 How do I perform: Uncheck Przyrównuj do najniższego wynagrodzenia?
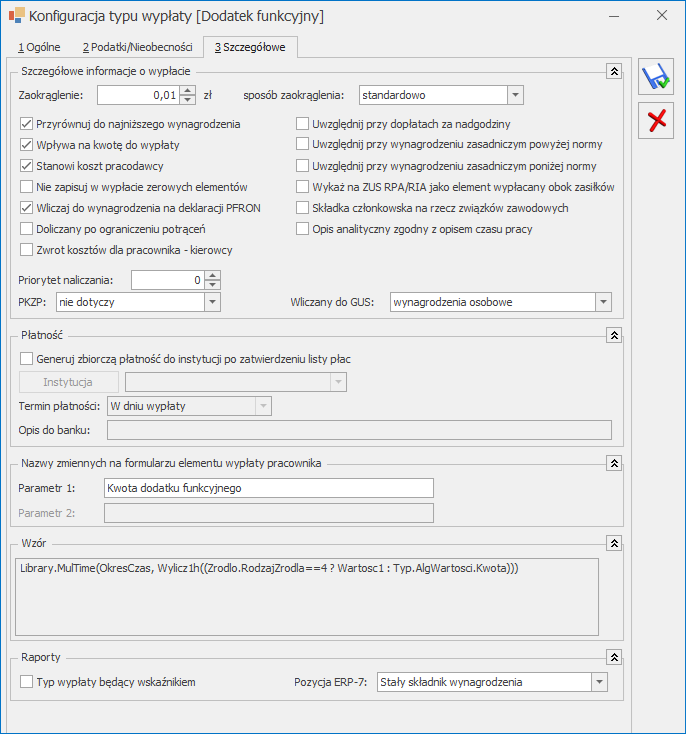[x=27, y=125]
